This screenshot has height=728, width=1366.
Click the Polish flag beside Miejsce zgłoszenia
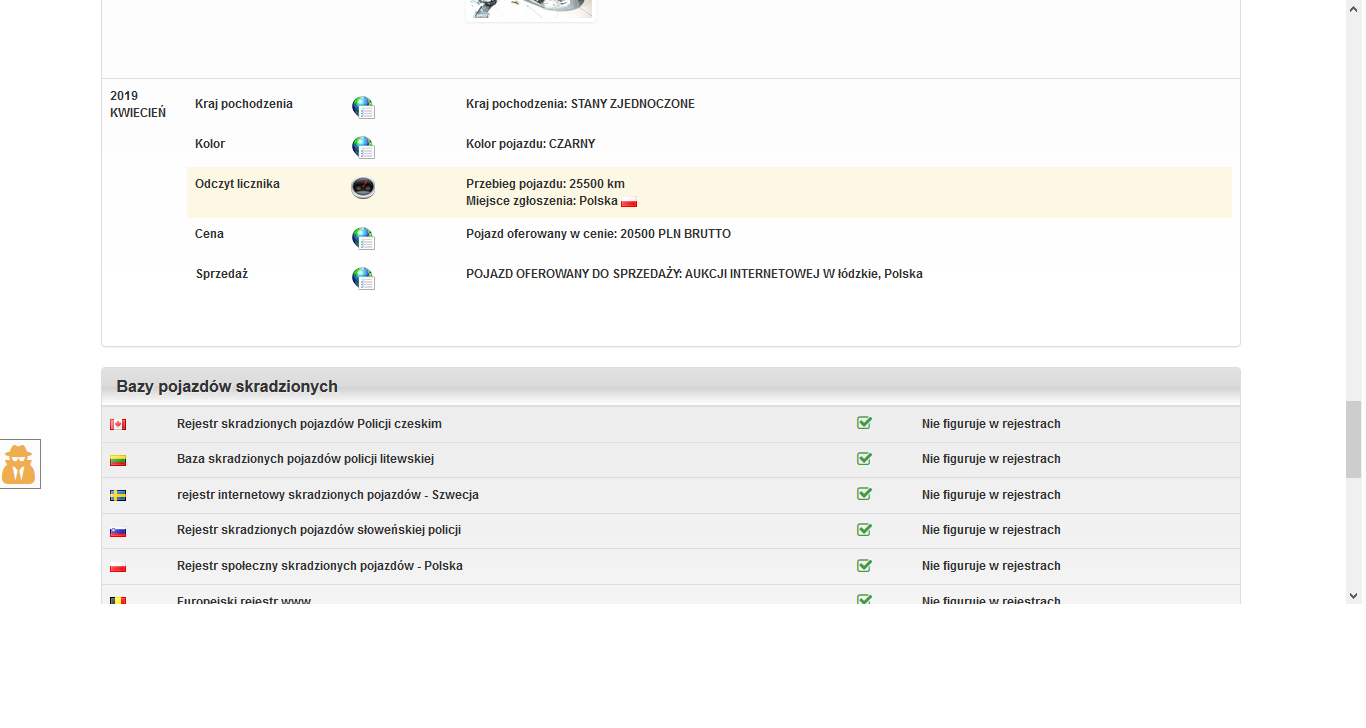[x=629, y=202]
